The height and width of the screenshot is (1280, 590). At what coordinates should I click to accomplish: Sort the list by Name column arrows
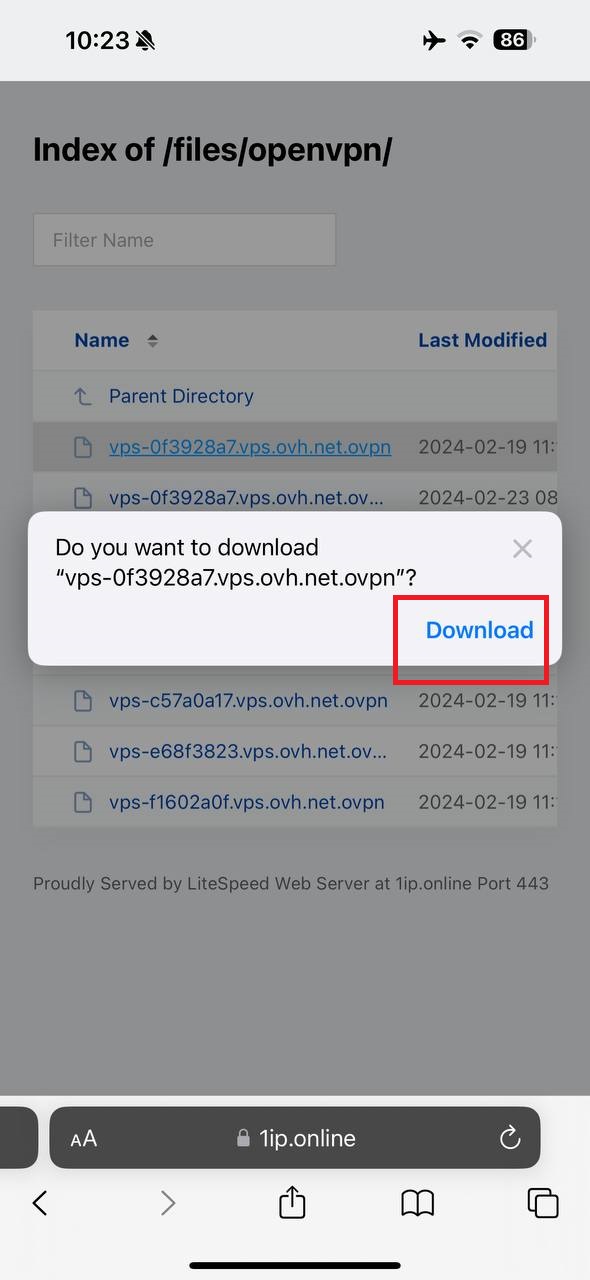click(153, 340)
